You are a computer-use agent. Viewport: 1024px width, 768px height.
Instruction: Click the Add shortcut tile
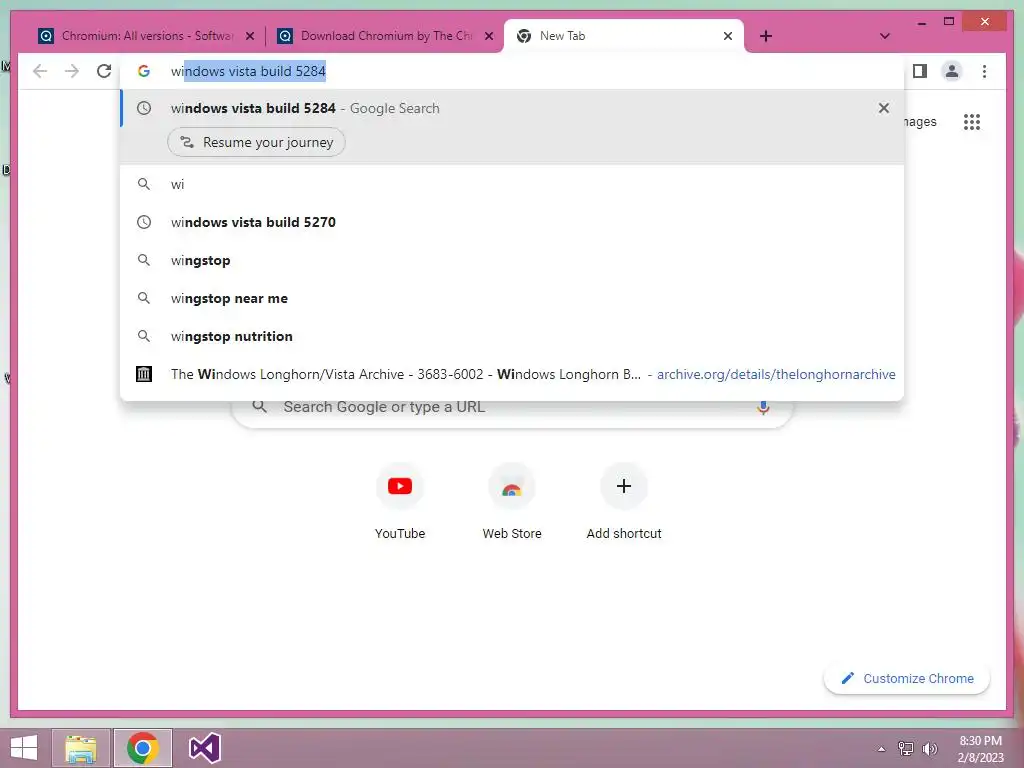(x=624, y=501)
